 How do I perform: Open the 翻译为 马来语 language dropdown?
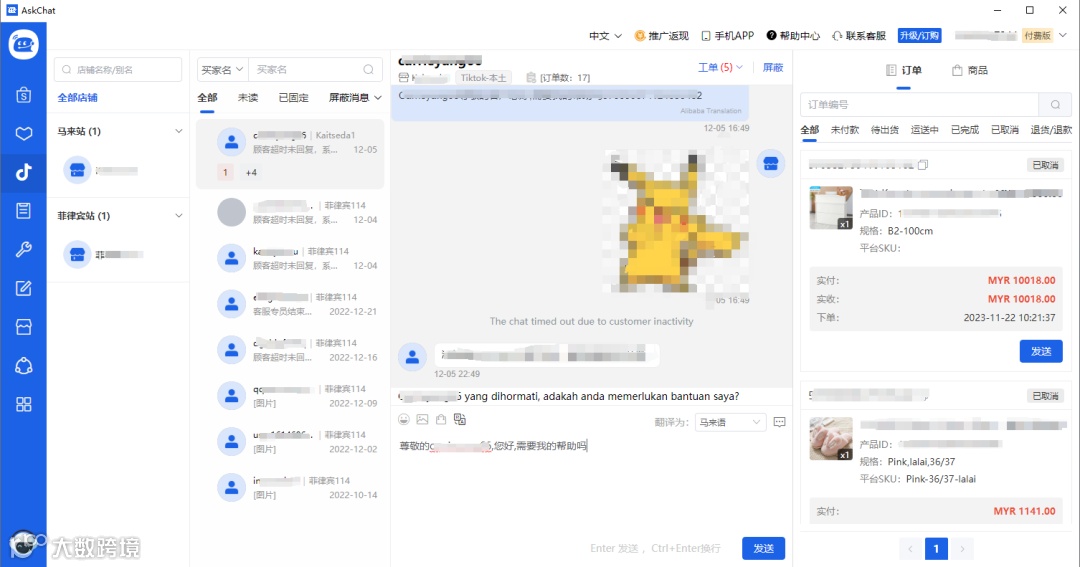pyautogui.click(x=729, y=422)
